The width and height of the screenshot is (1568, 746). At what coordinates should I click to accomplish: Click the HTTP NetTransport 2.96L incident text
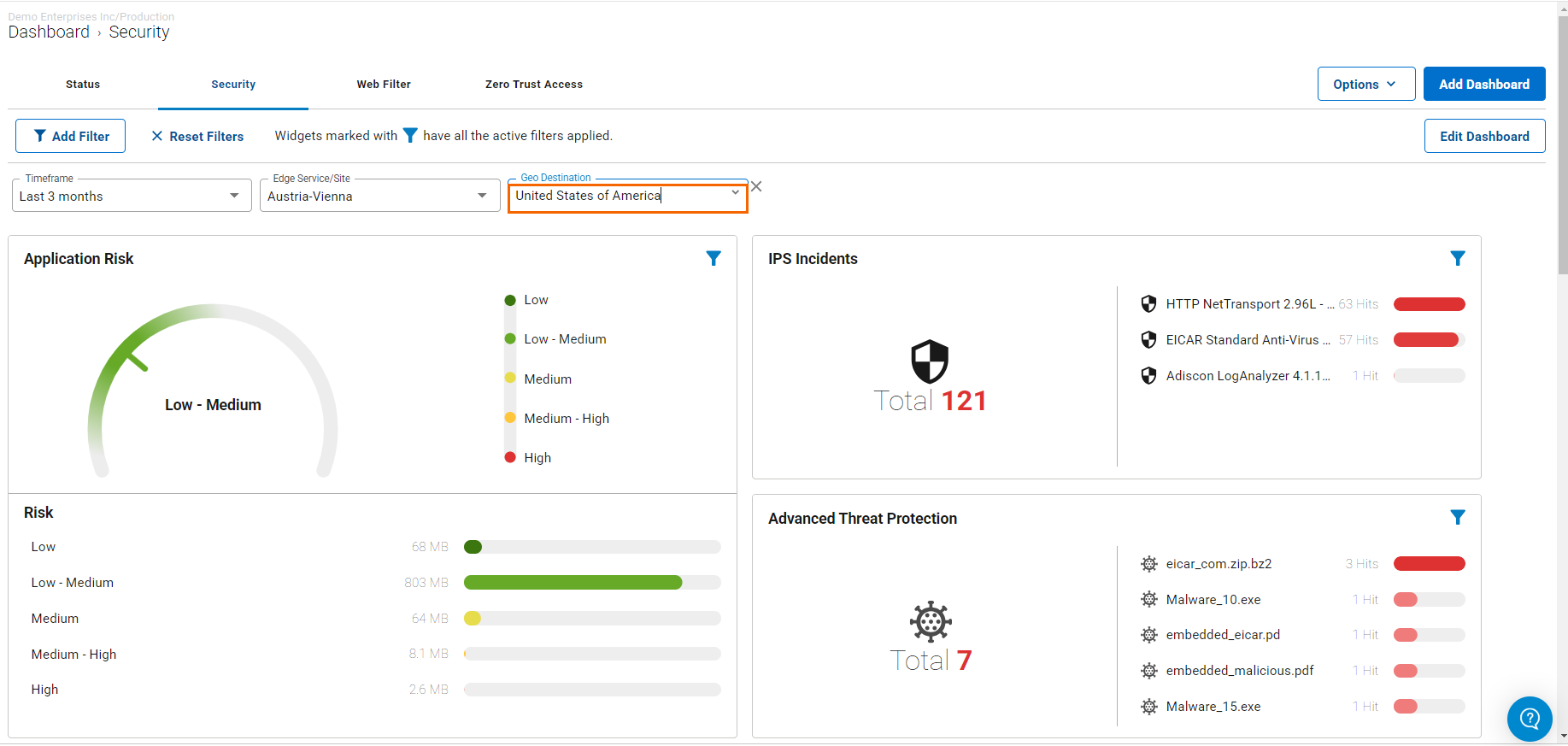coord(1249,303)
